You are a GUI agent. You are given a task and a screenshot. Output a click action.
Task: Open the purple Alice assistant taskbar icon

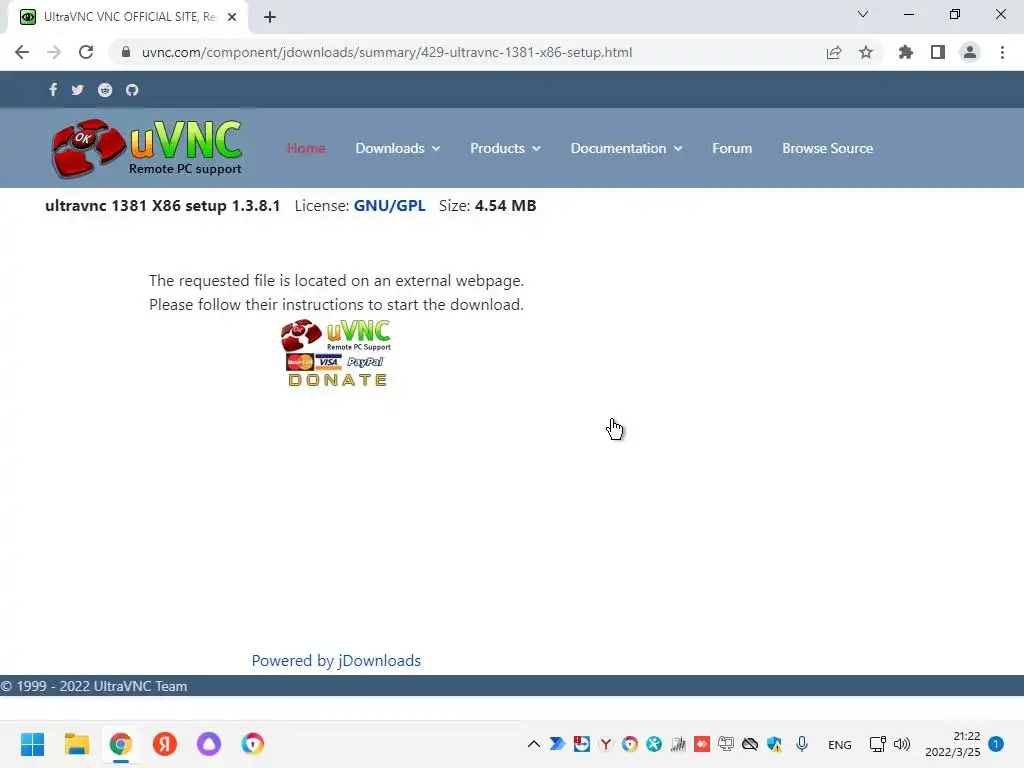pos(209,744)
